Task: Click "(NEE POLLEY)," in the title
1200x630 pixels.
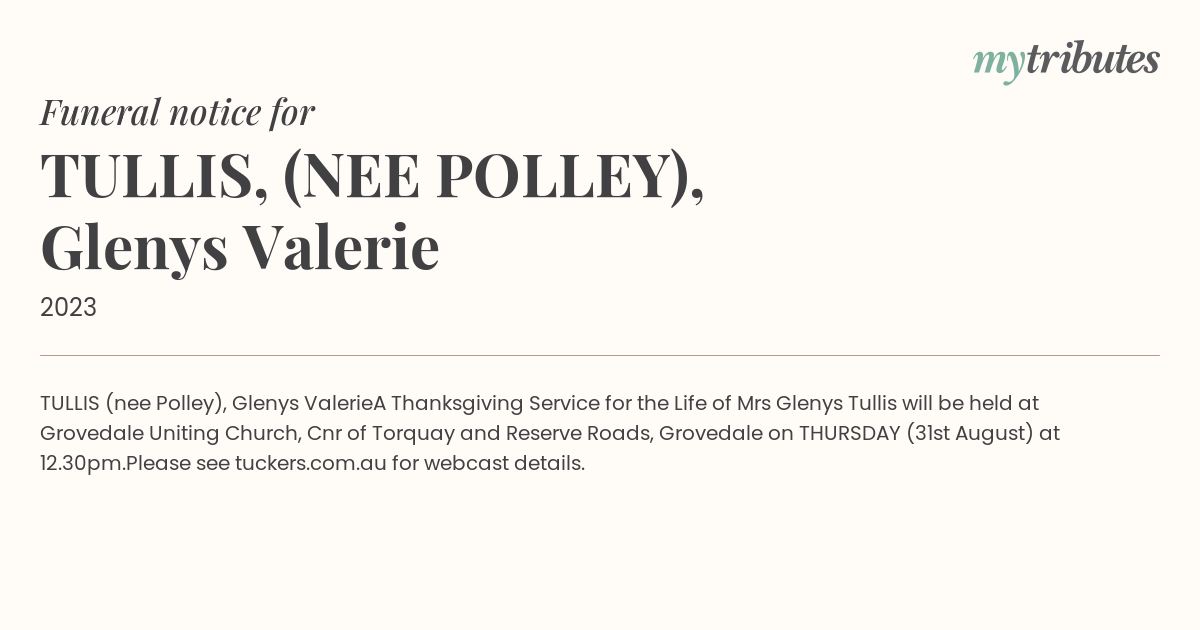Action: 494,178
